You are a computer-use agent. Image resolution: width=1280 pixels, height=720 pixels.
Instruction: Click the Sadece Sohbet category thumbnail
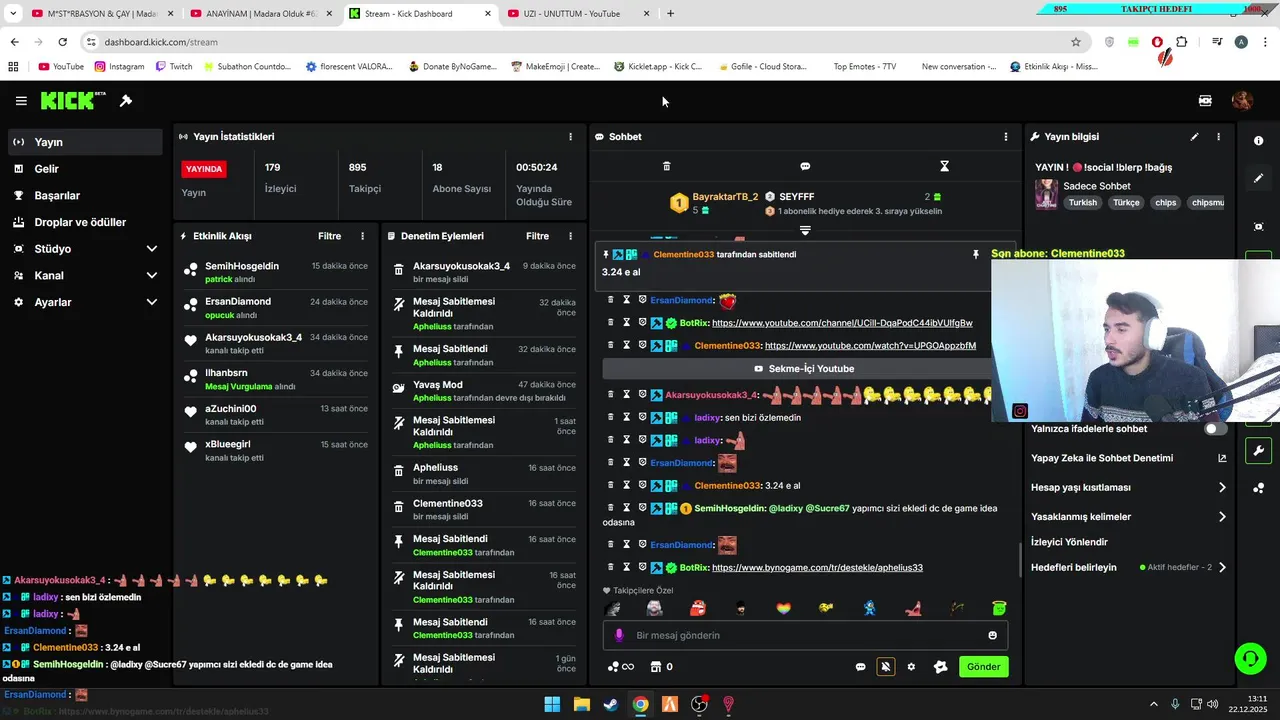1046,194
